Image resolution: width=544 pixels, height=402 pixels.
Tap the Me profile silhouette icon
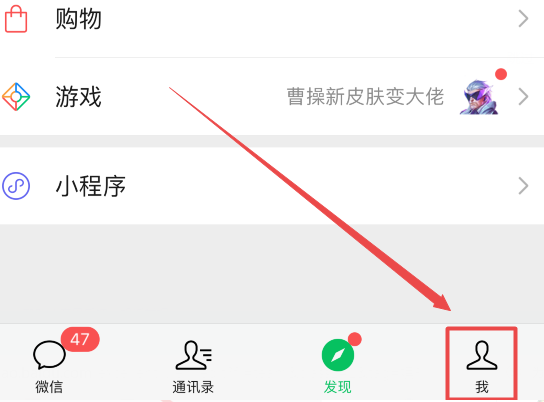[482, 355]
